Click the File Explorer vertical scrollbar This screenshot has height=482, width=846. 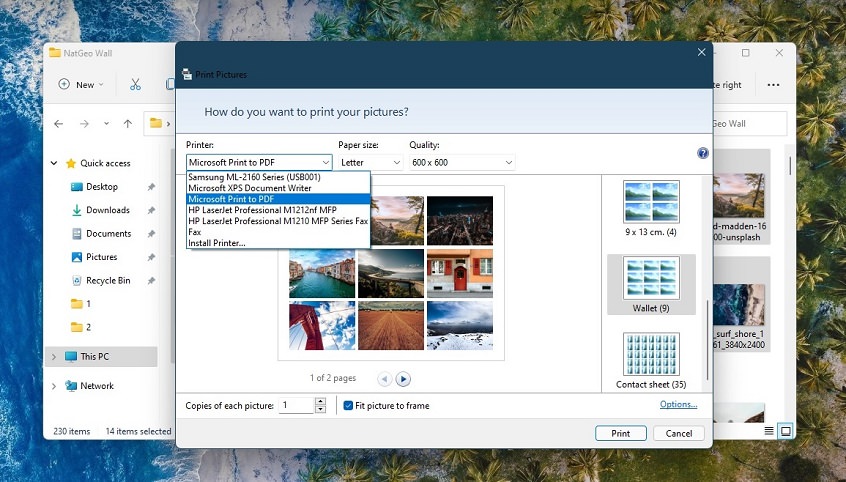[x=790, y=166]
